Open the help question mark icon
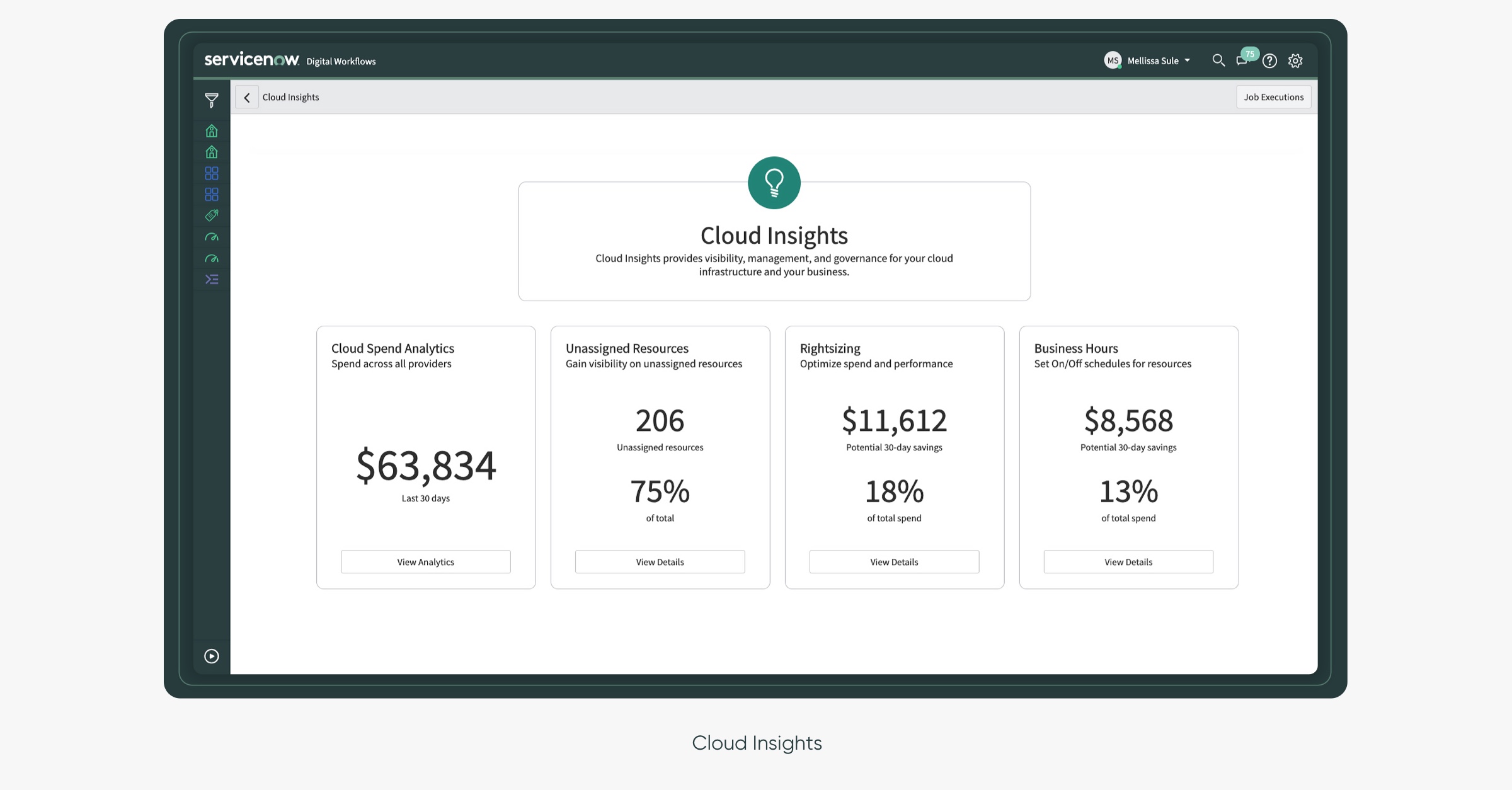 1269,60
